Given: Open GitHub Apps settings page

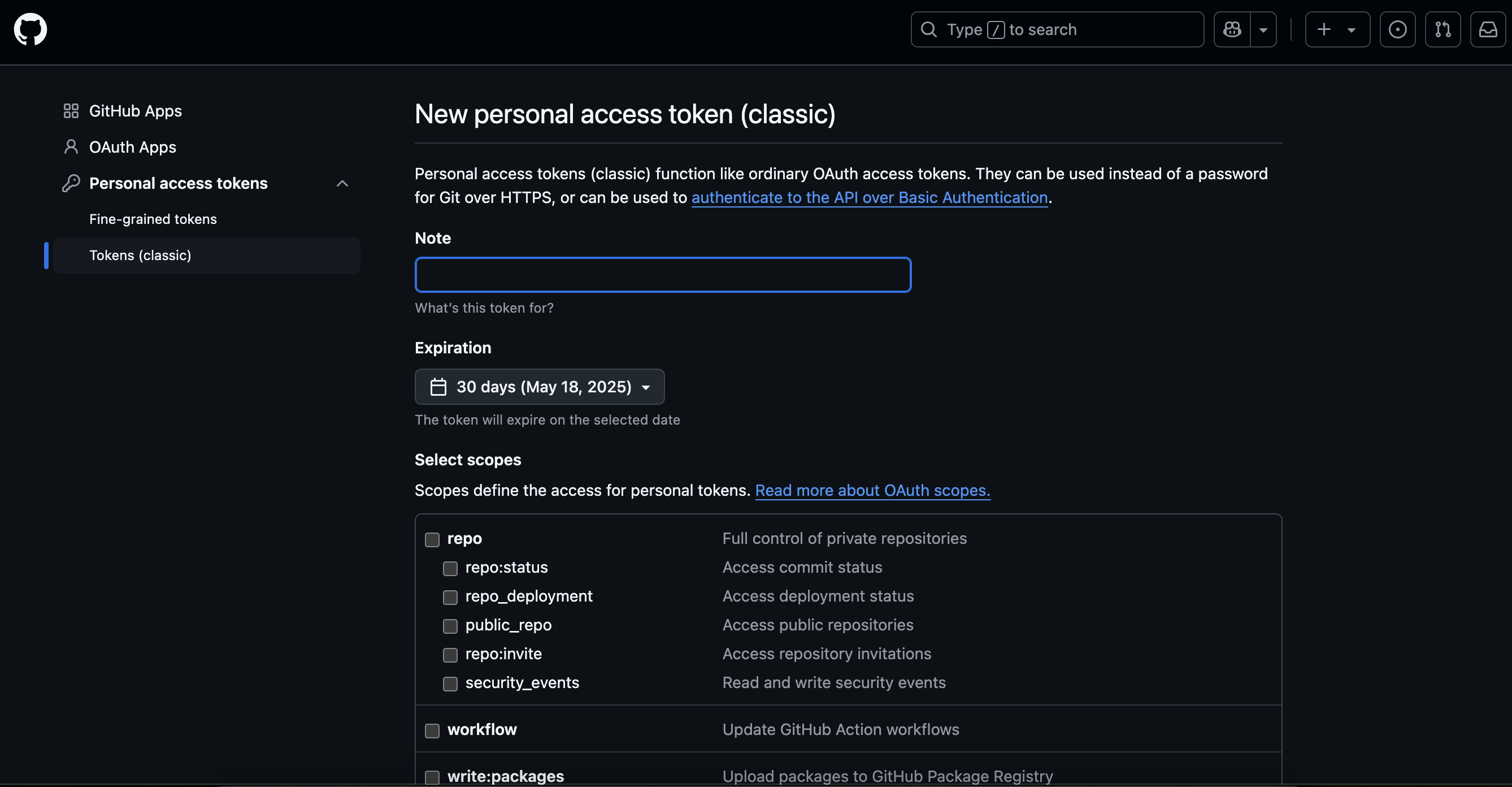Looking at the screenshot, I should pos(136,111).
